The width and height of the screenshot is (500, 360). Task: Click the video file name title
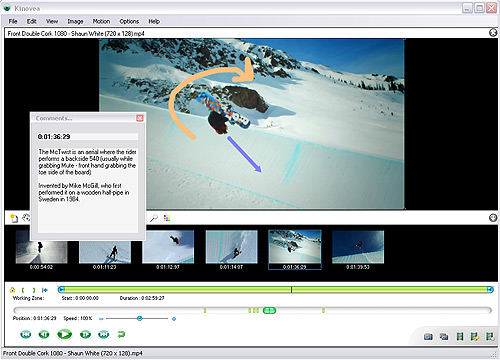[76, 33]
